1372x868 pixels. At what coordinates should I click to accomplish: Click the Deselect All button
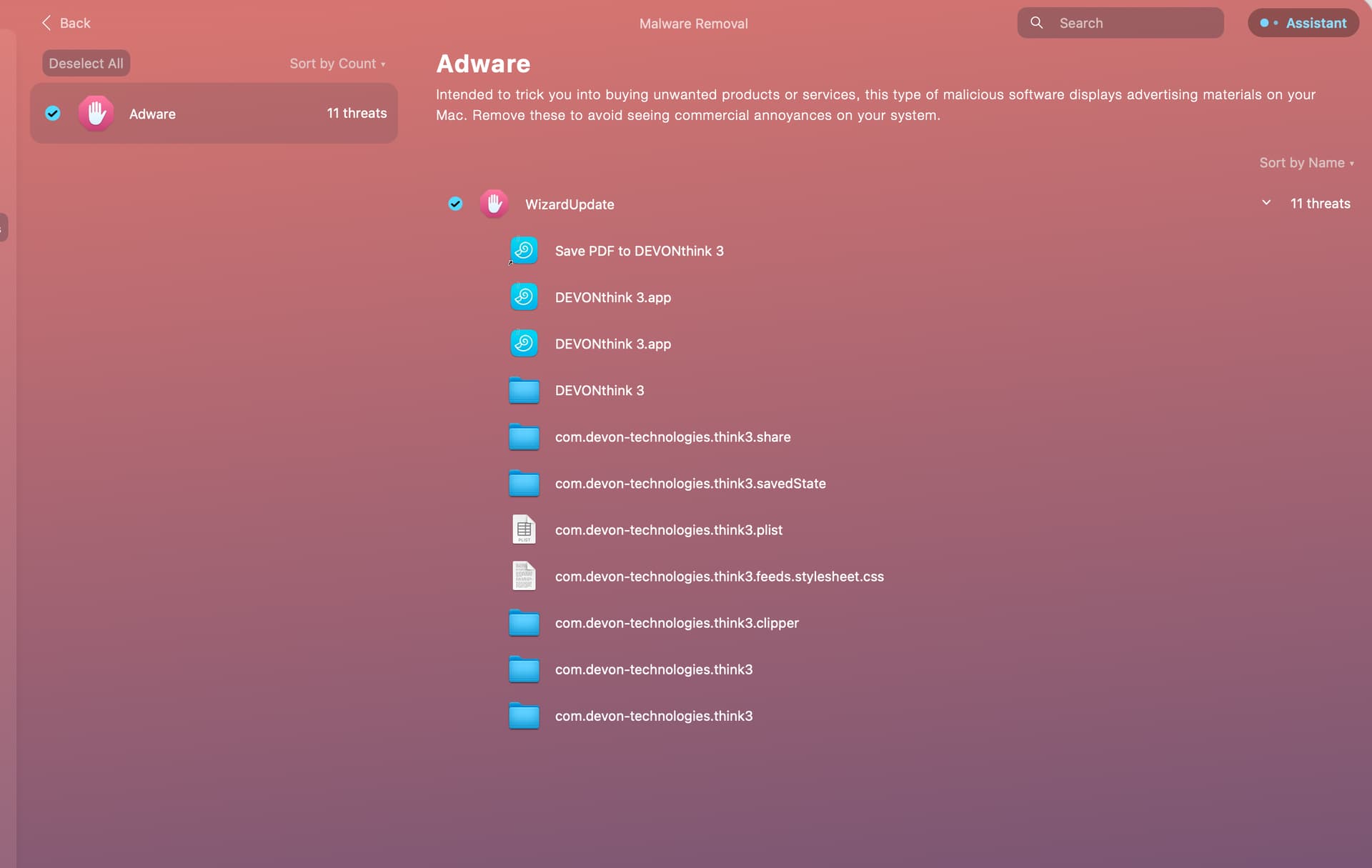tap(86, 64)
